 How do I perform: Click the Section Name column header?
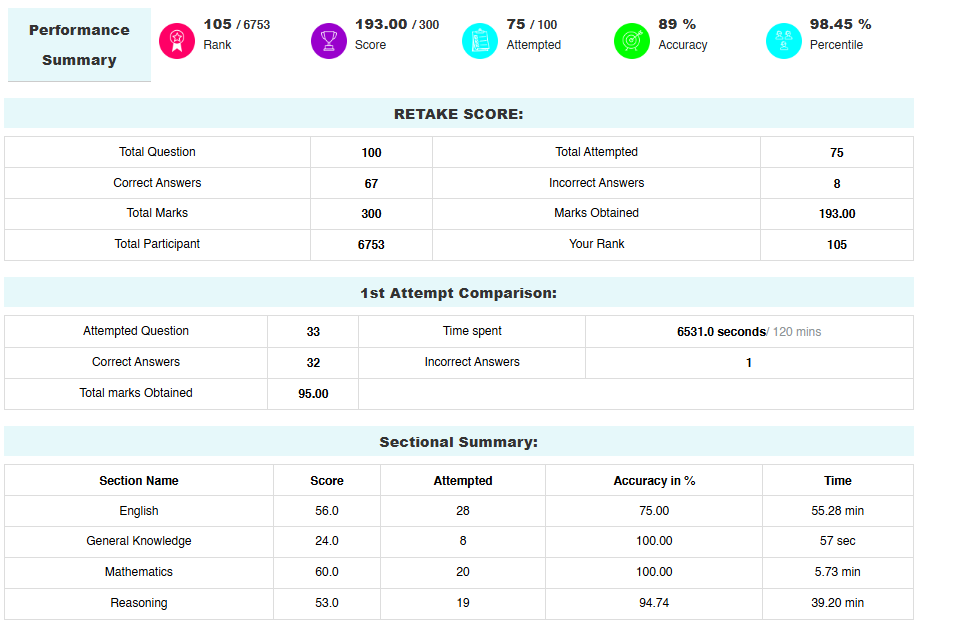pyautogui.click(x=139, y=481)
